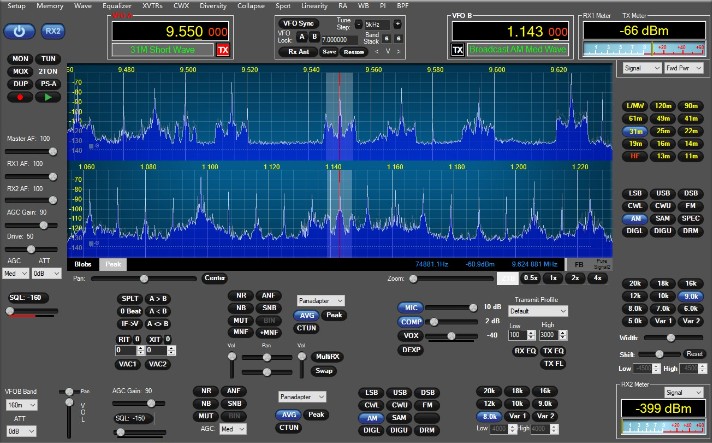Click the Center button next to Pan
This screenshot has width=712, height=443.
click(x=214, y=277)
